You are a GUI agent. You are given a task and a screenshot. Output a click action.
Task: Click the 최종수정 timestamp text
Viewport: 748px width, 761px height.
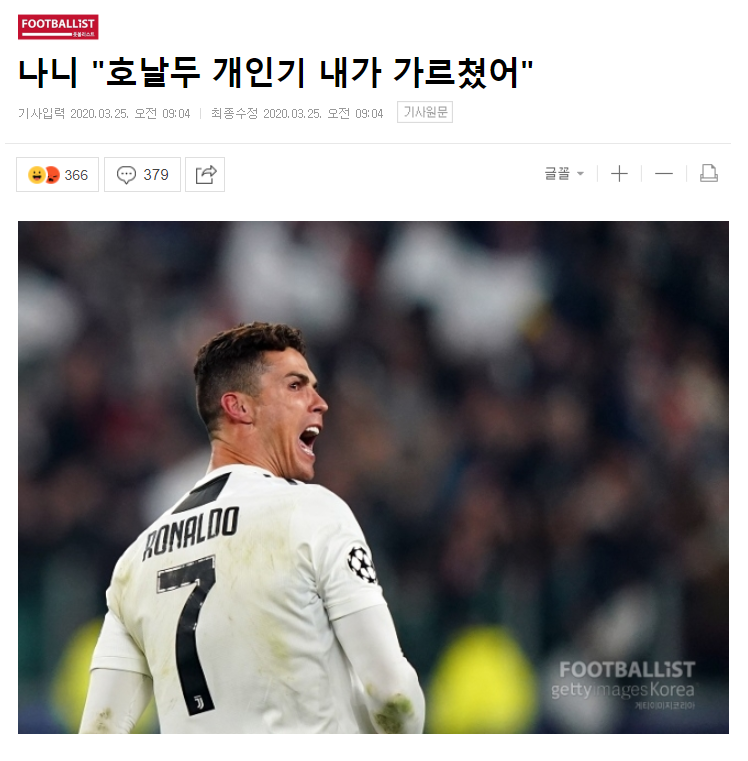pos(297,114)
